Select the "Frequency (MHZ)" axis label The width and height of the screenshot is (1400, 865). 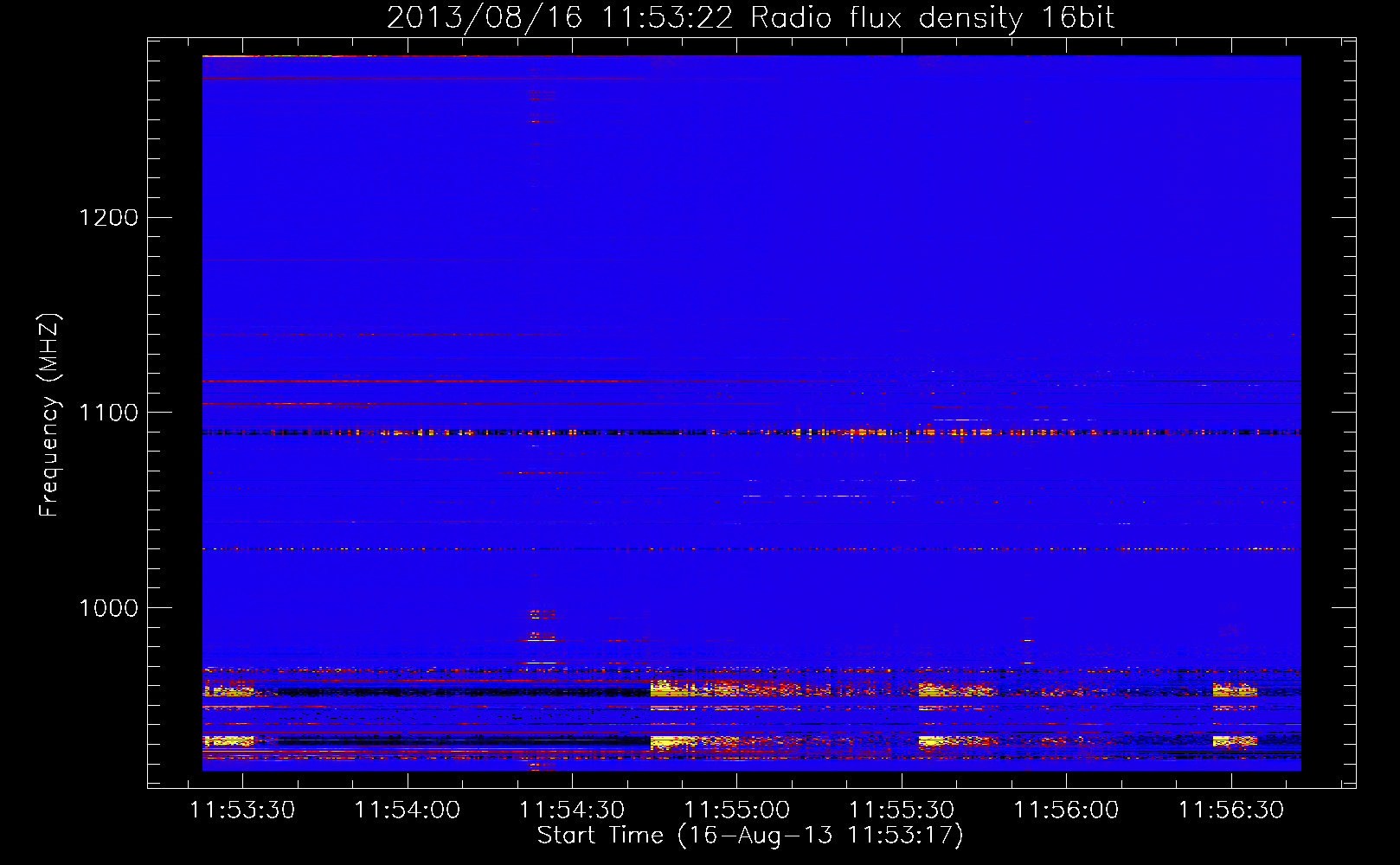[49, 415]
